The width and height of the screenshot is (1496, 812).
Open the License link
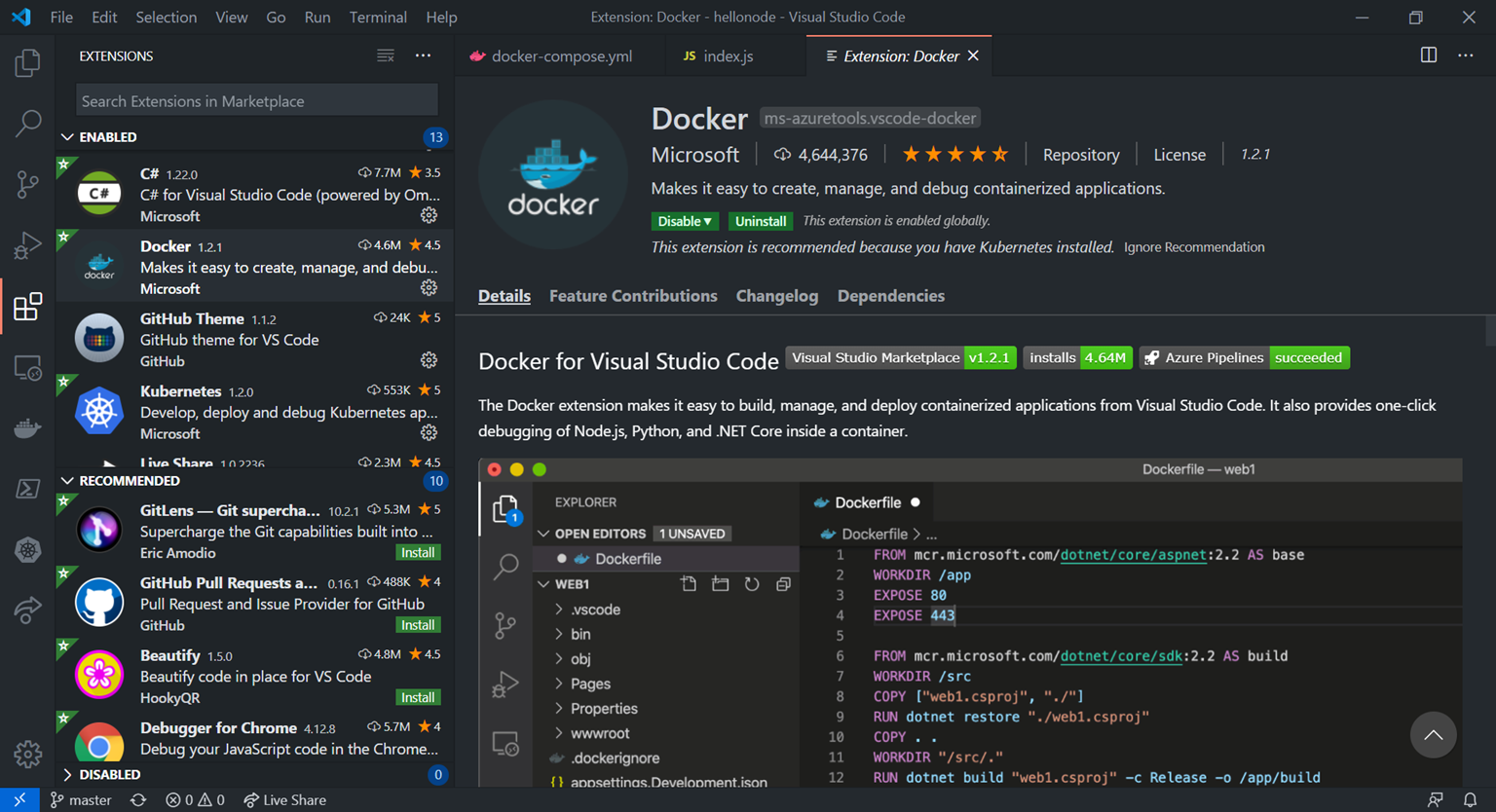(x=1179, y=155)
